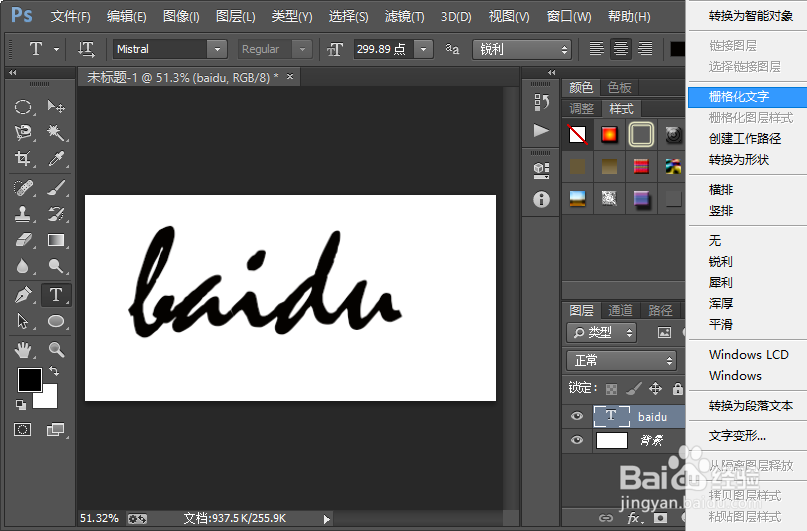Collapse the right panel dock

(x=552, y=73)
